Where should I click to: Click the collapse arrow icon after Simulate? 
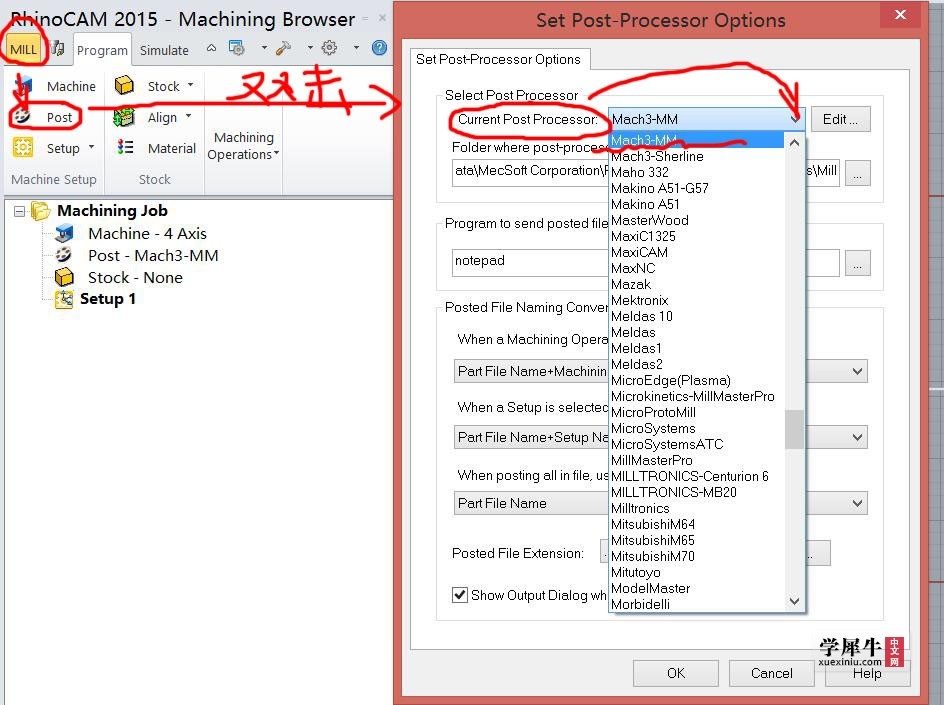(211, 48)
